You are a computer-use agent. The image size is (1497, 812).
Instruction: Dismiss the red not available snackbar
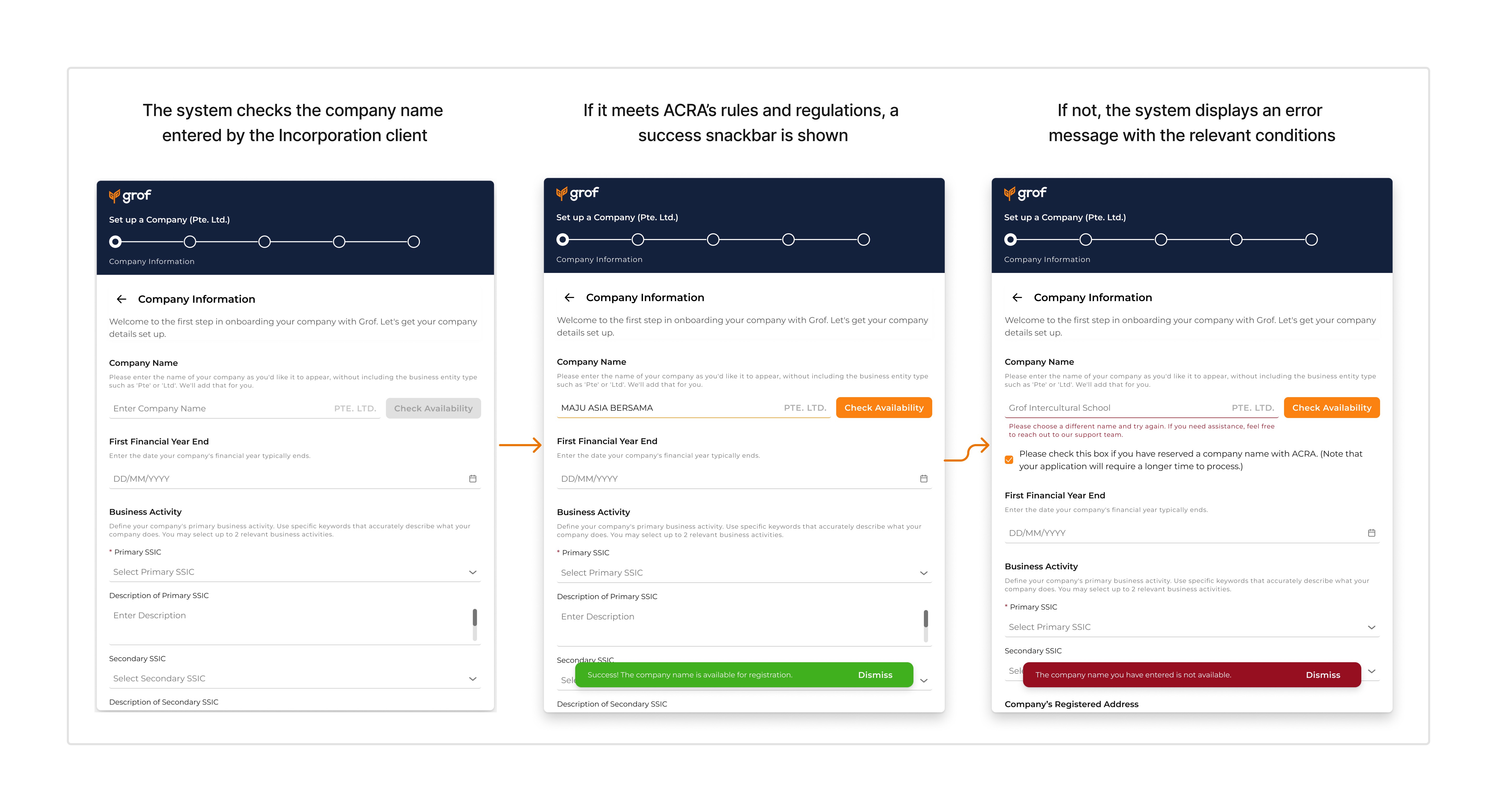(1323, 675)
